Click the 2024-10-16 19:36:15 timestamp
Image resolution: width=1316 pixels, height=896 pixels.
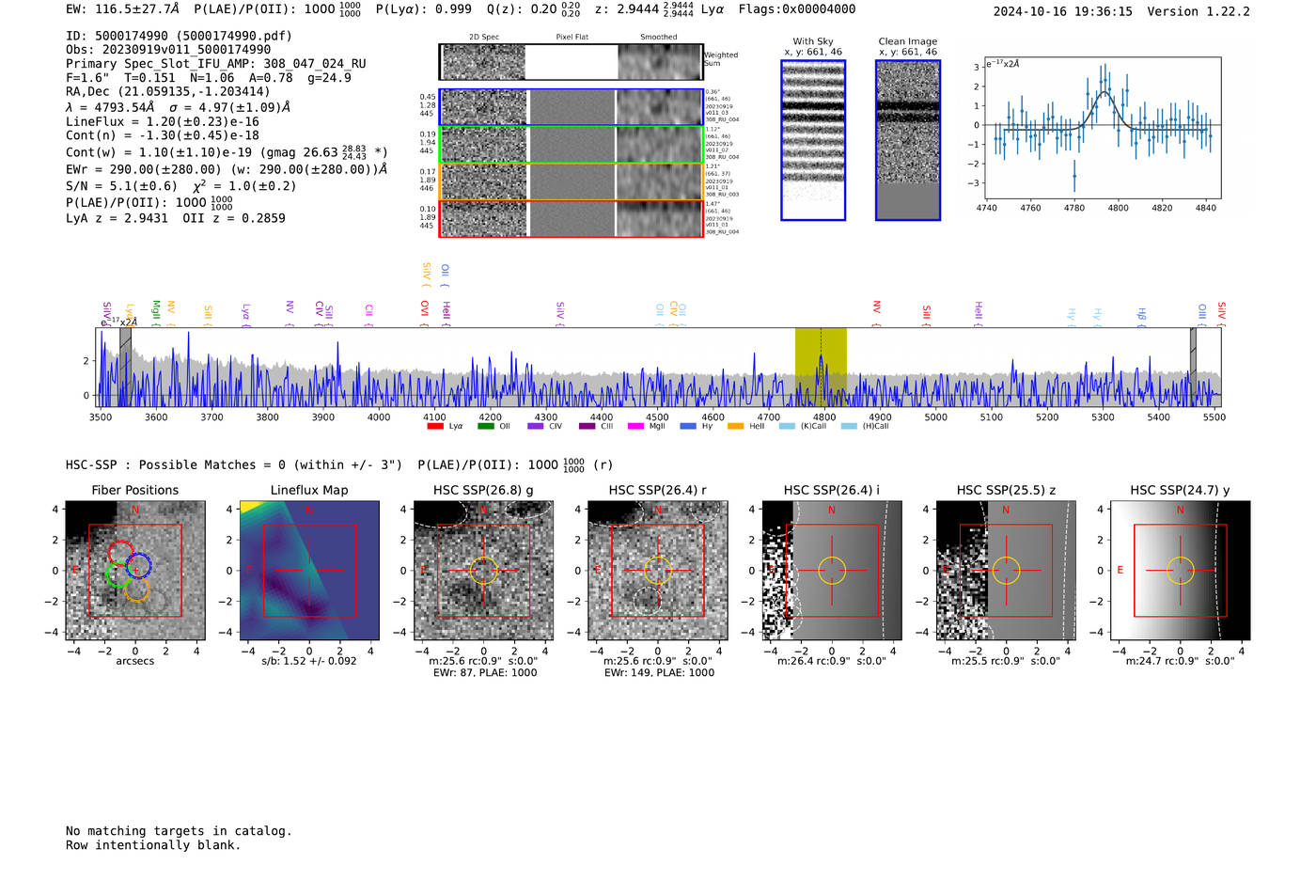(1063, 12)
